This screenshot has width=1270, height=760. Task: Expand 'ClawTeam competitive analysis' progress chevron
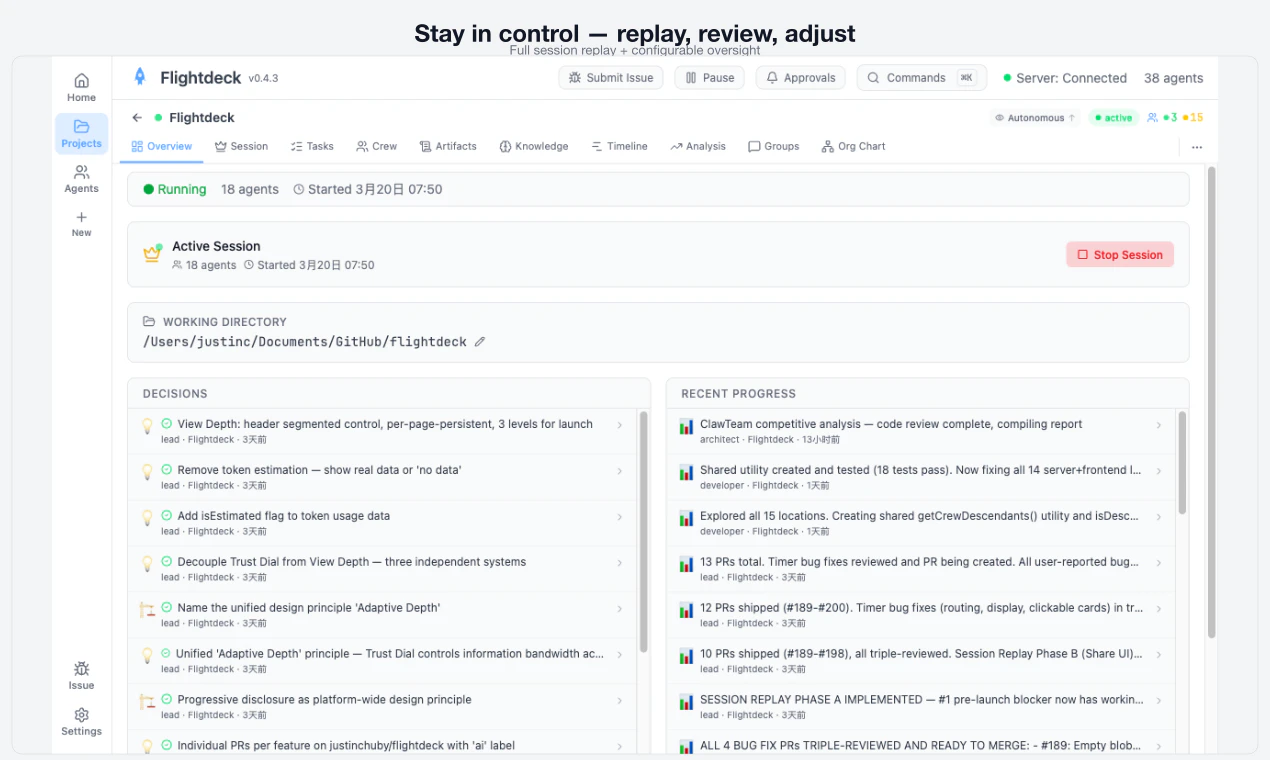(x=1159, y=425)
